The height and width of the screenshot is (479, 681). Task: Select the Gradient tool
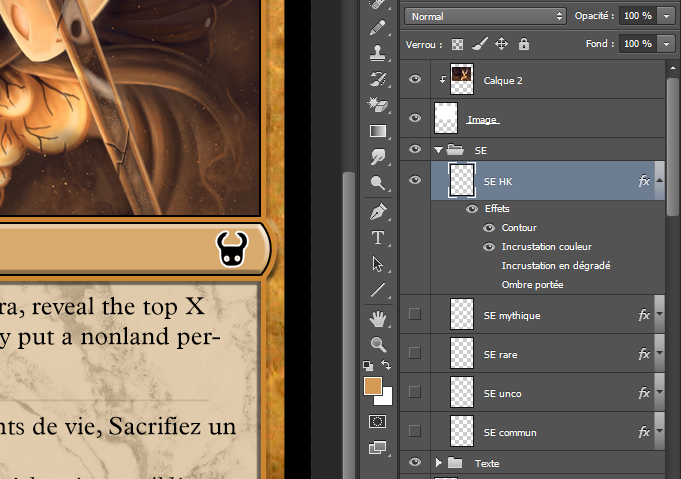[x=378, y=130]
